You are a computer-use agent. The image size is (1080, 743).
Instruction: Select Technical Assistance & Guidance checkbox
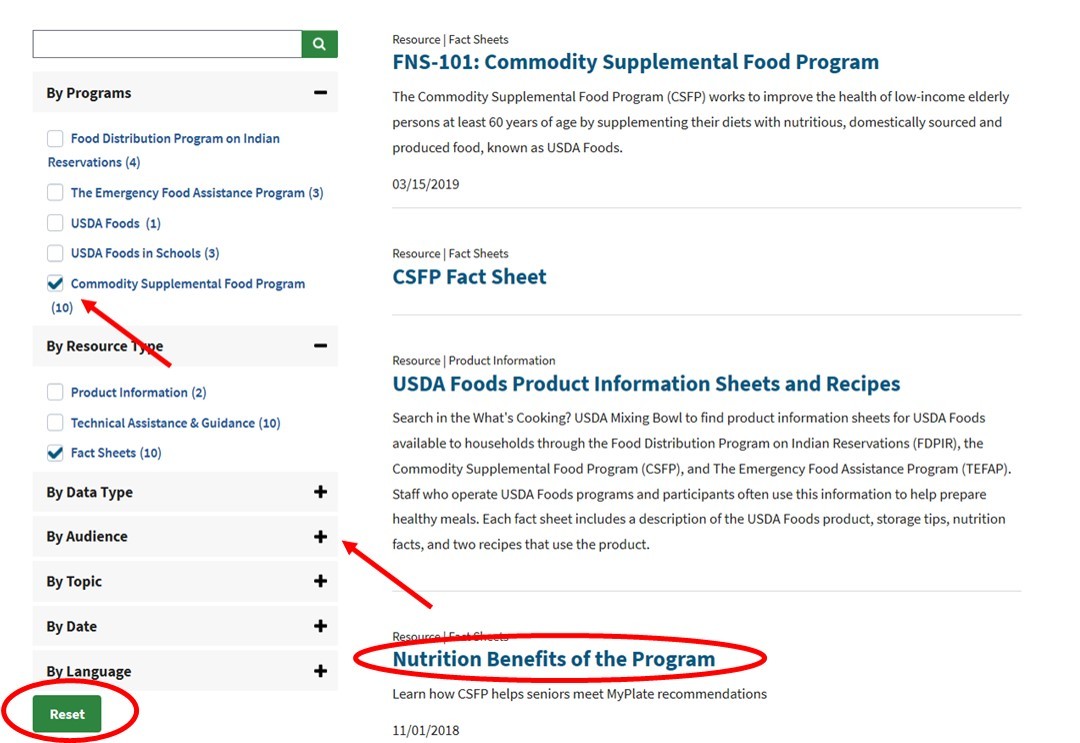point(55,423)
